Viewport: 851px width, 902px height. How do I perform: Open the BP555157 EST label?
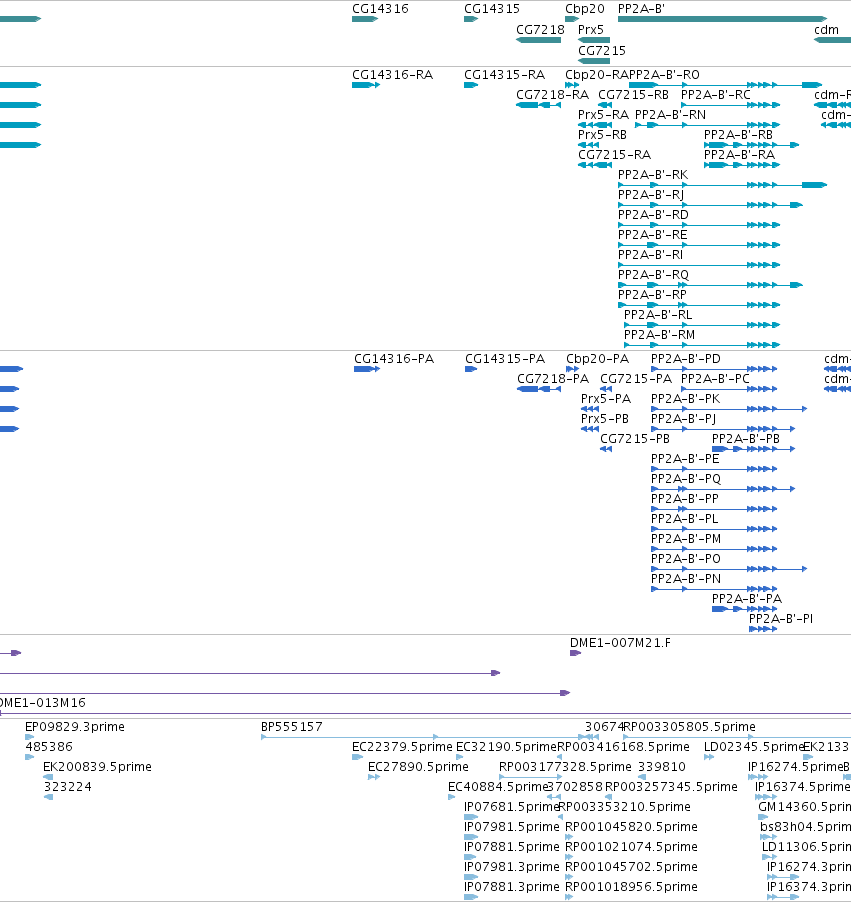292,727
